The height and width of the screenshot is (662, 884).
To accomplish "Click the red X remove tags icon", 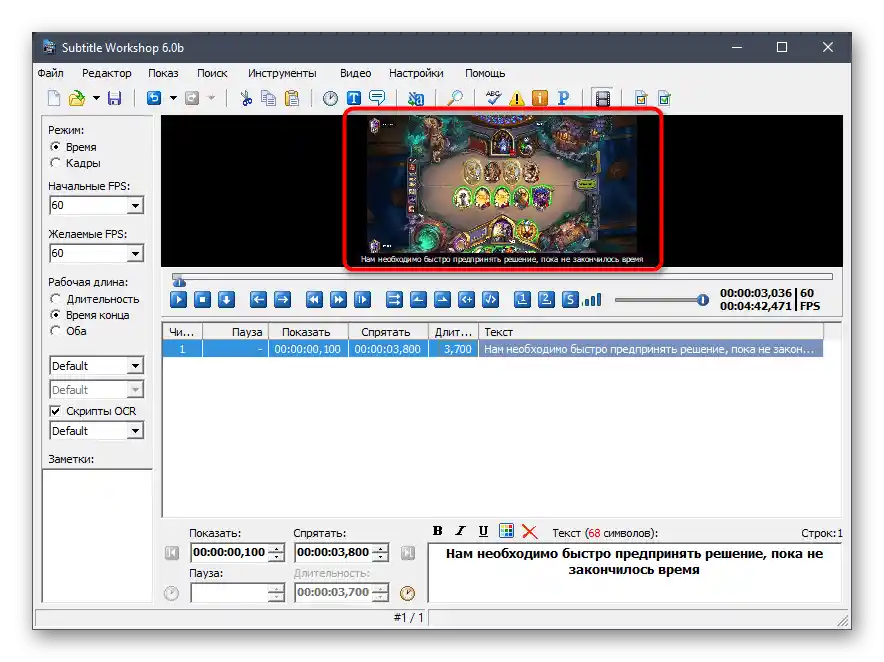I will [529, 532].
